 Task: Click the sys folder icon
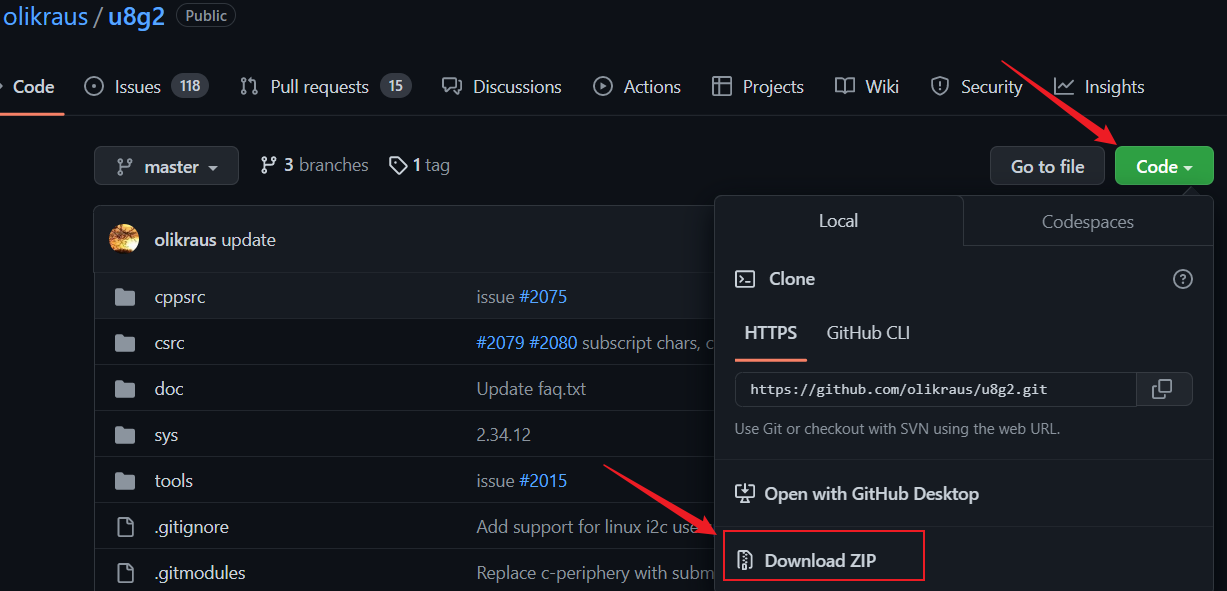(125, 435)
